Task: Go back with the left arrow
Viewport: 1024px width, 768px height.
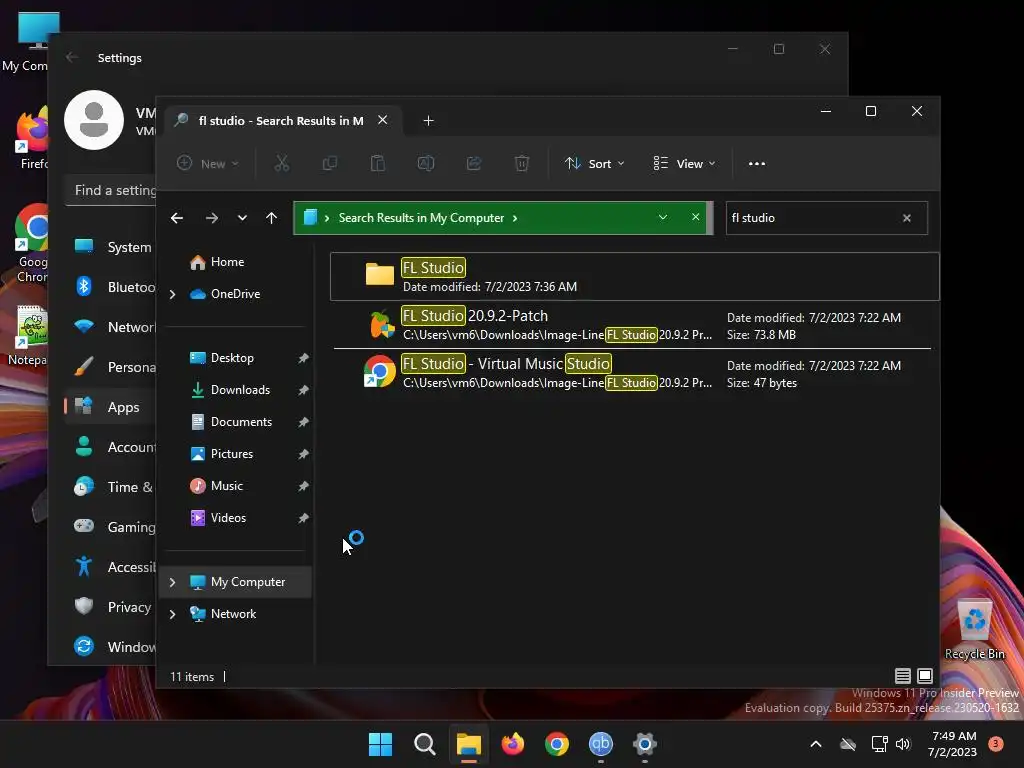Action: click(177, 218)
